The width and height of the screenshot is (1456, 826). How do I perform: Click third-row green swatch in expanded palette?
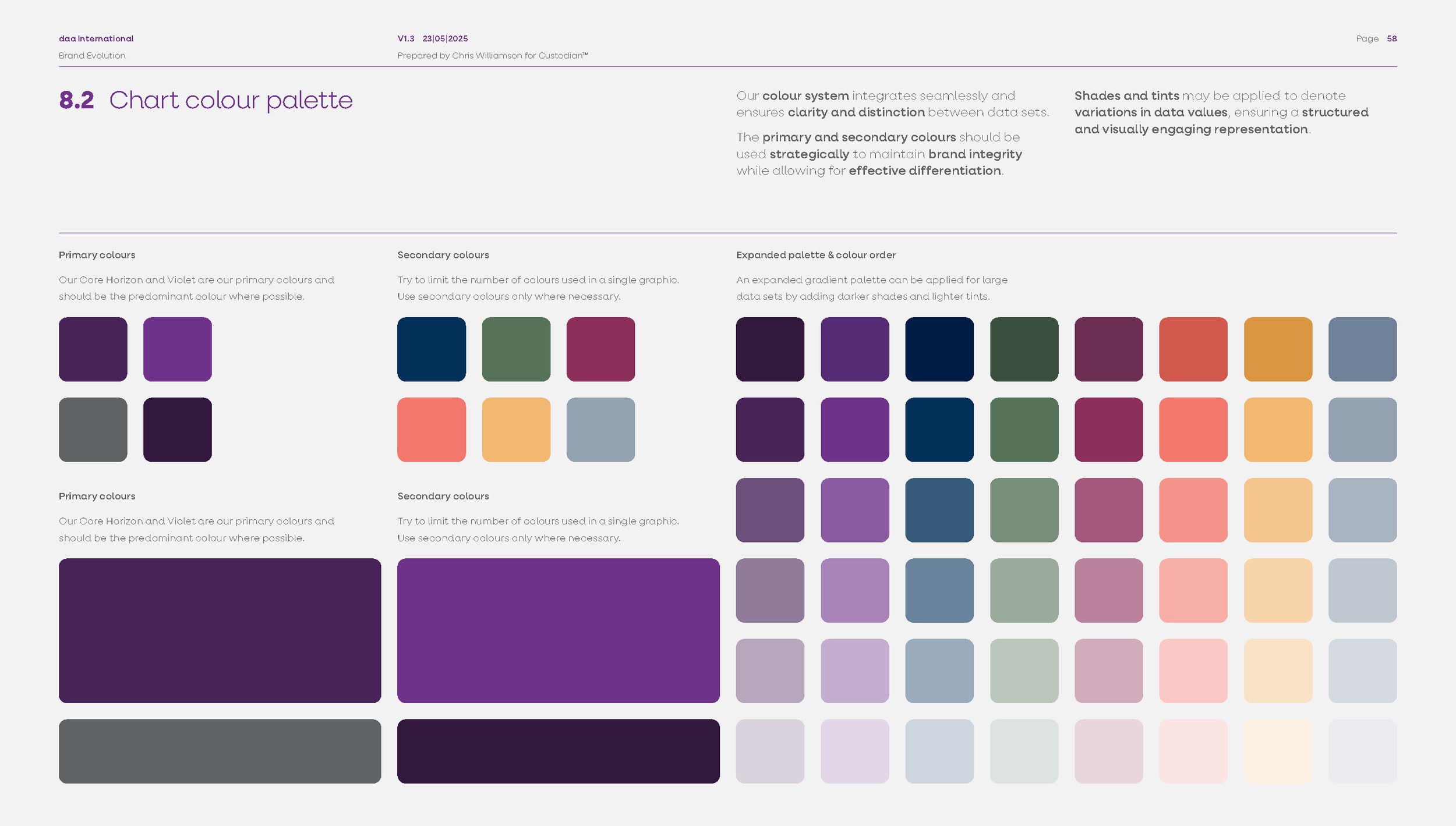tap(1024, 510)
